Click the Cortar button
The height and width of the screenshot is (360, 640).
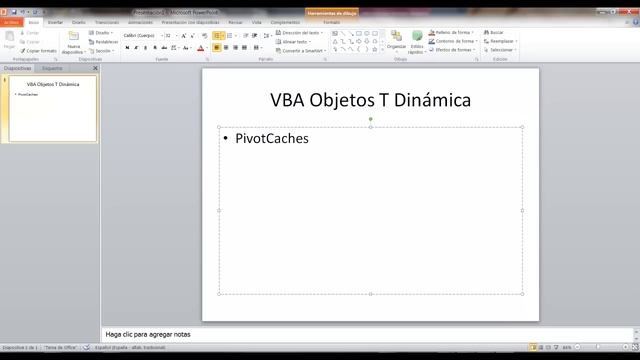tap(29, 33)
